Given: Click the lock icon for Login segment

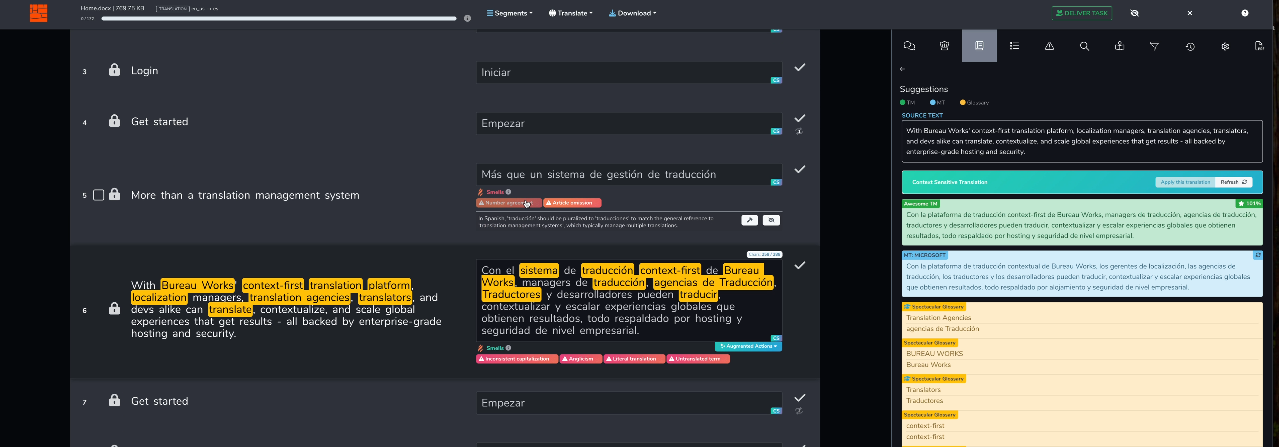Looking at the screenshot, I should coord(114,70).
